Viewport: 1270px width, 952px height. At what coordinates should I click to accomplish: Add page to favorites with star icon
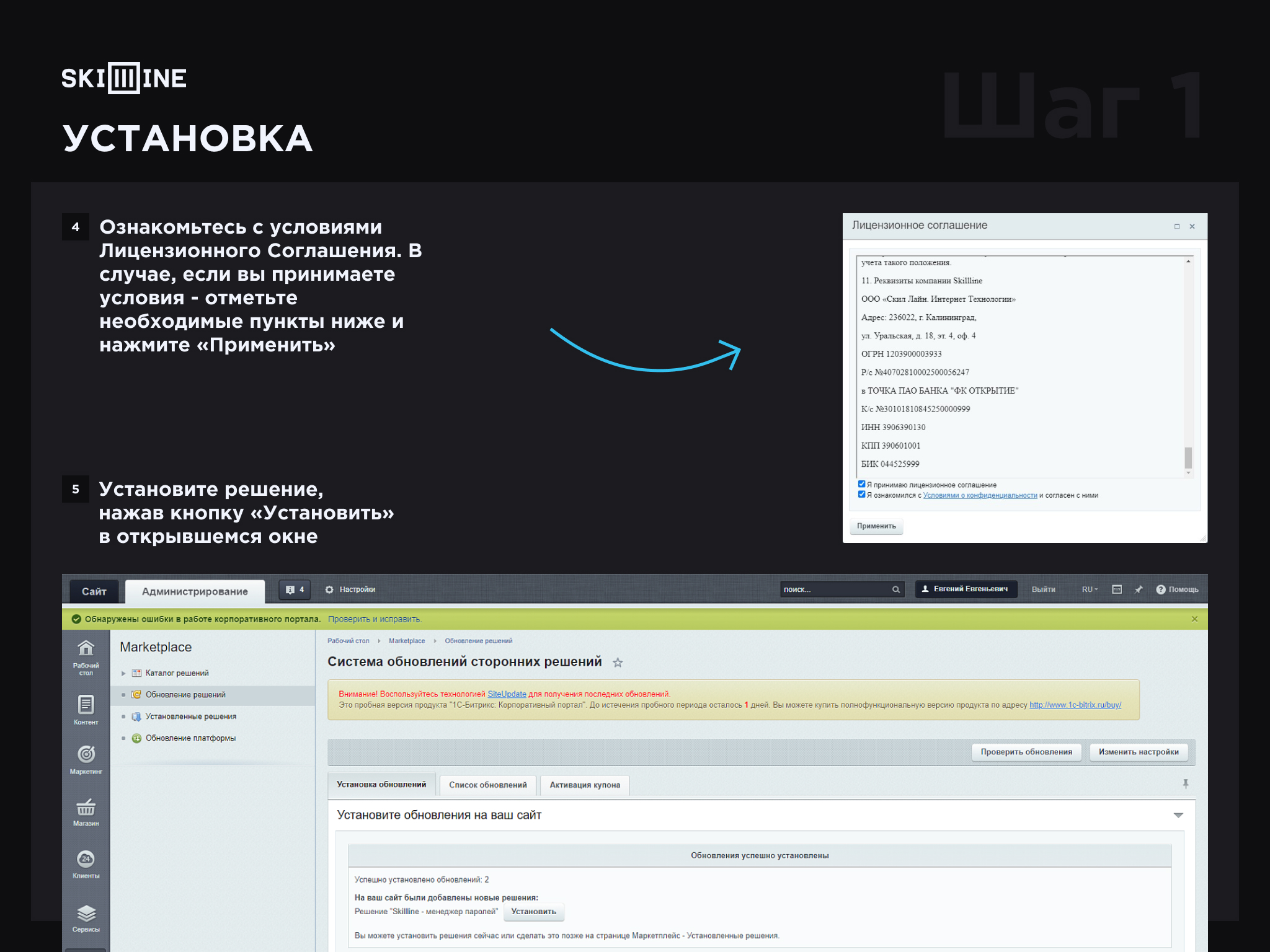click(x=618, y=663)
